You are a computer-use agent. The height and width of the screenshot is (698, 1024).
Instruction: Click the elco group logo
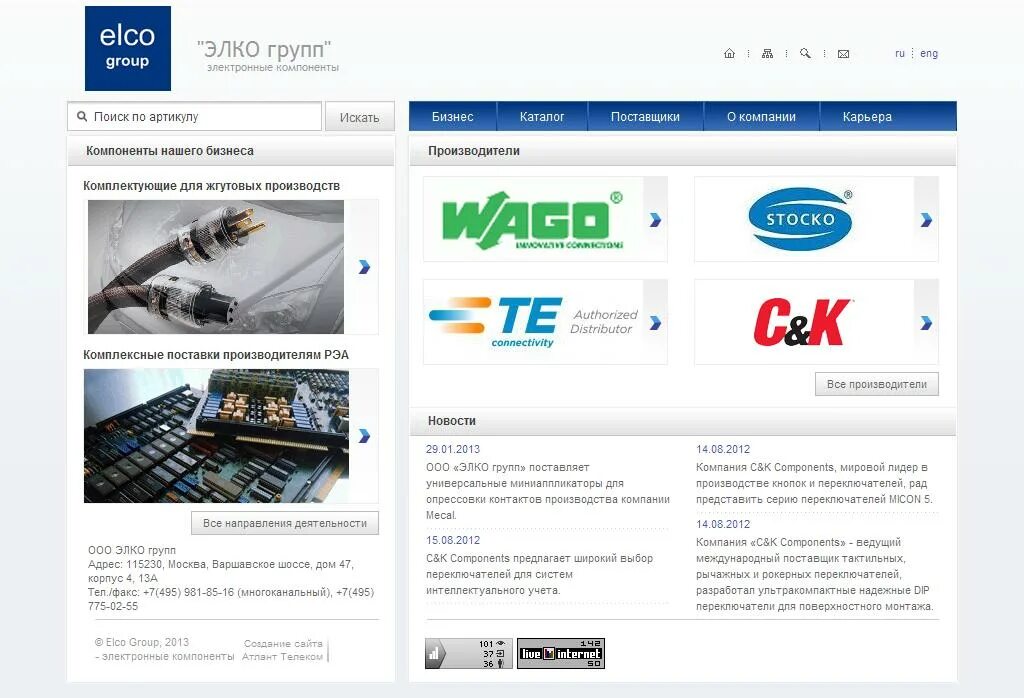pyautogui.click(x=127, y=48)
